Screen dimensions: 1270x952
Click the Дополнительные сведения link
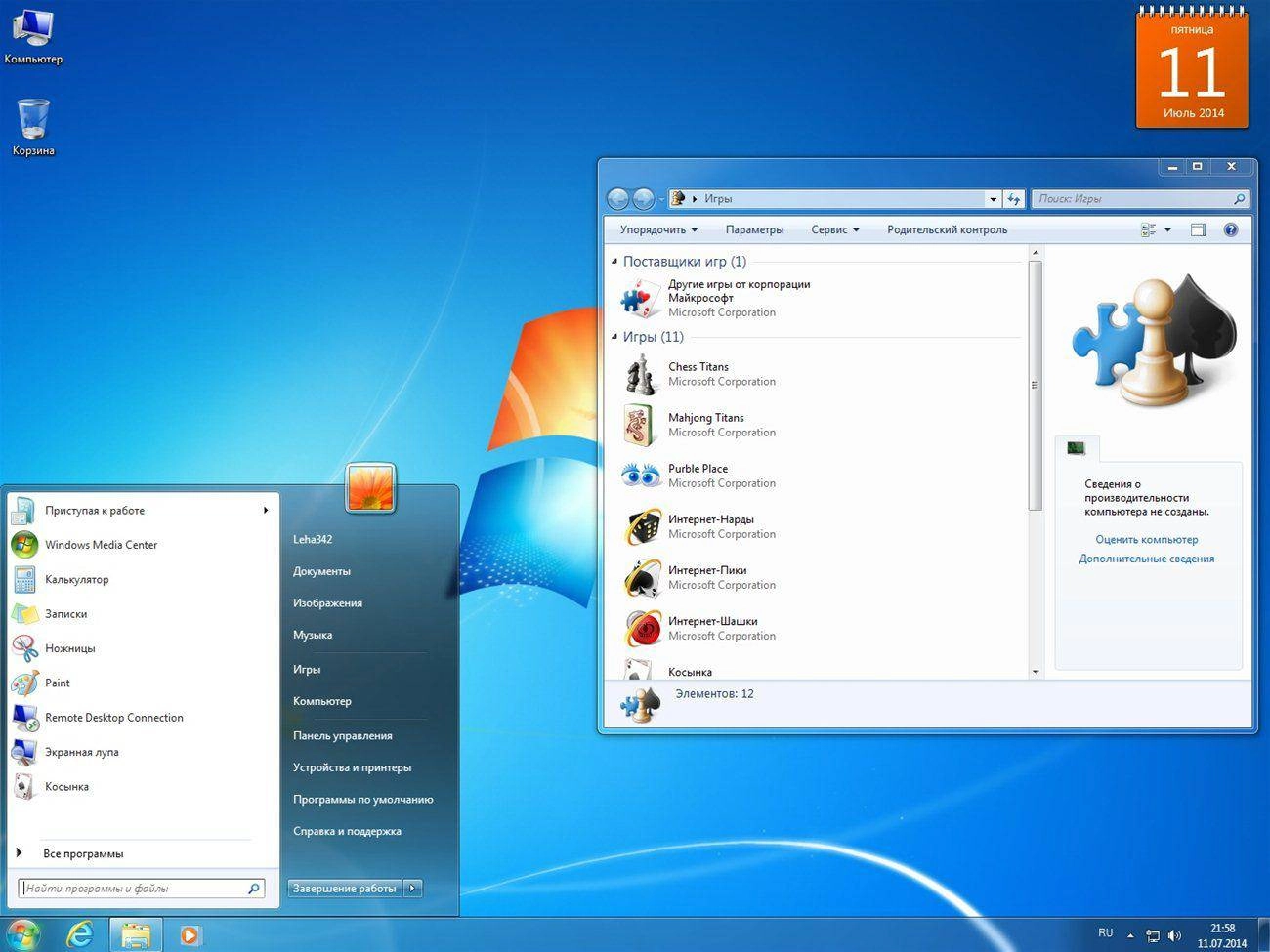[1146, 559]
